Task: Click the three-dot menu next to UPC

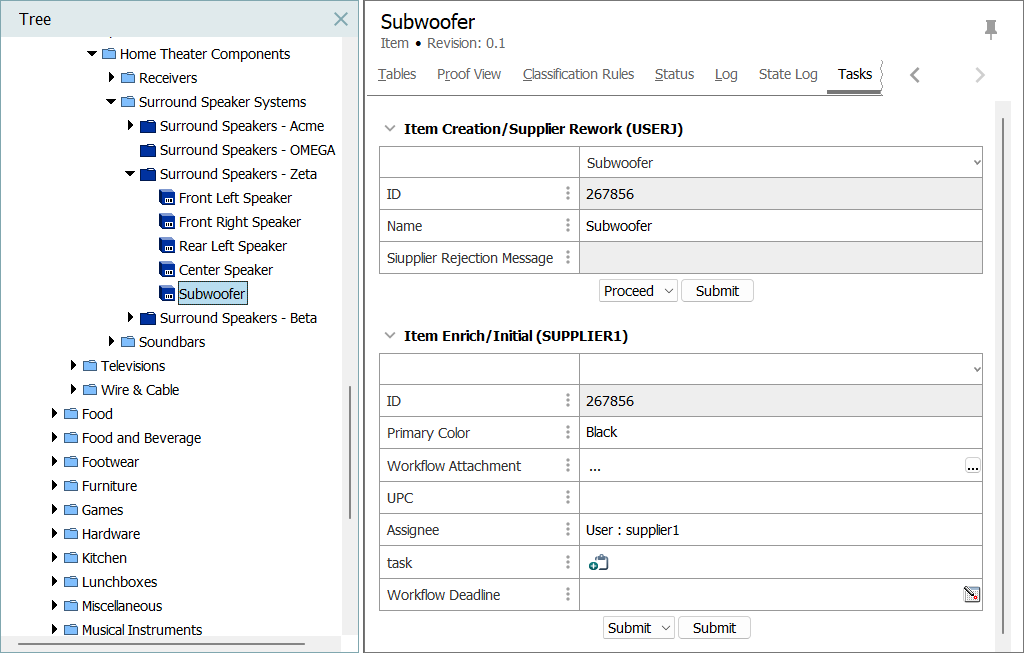Action: [568, 498]
